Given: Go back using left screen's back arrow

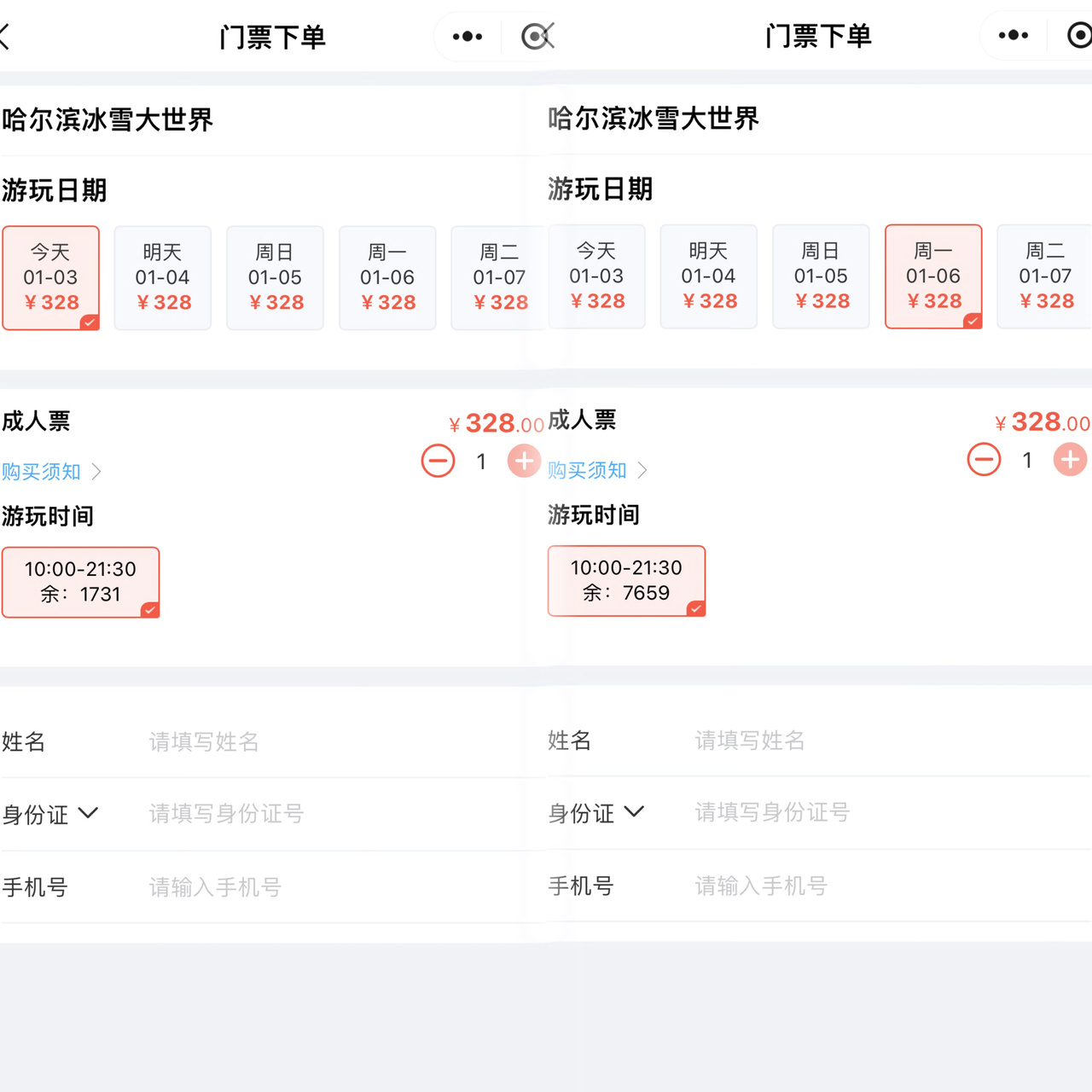Looking at the screenshot, I should (x=4, y=37).
